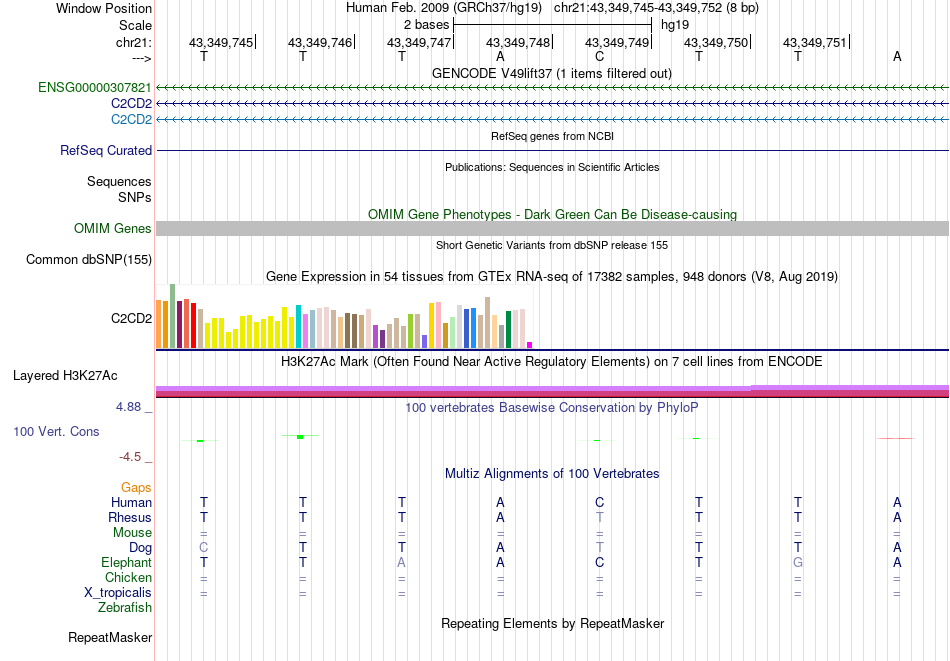This screenshot has width=950, height=661.
Task: Click the H3K27Ac Mark track title
Action: [x=552, y=362]
